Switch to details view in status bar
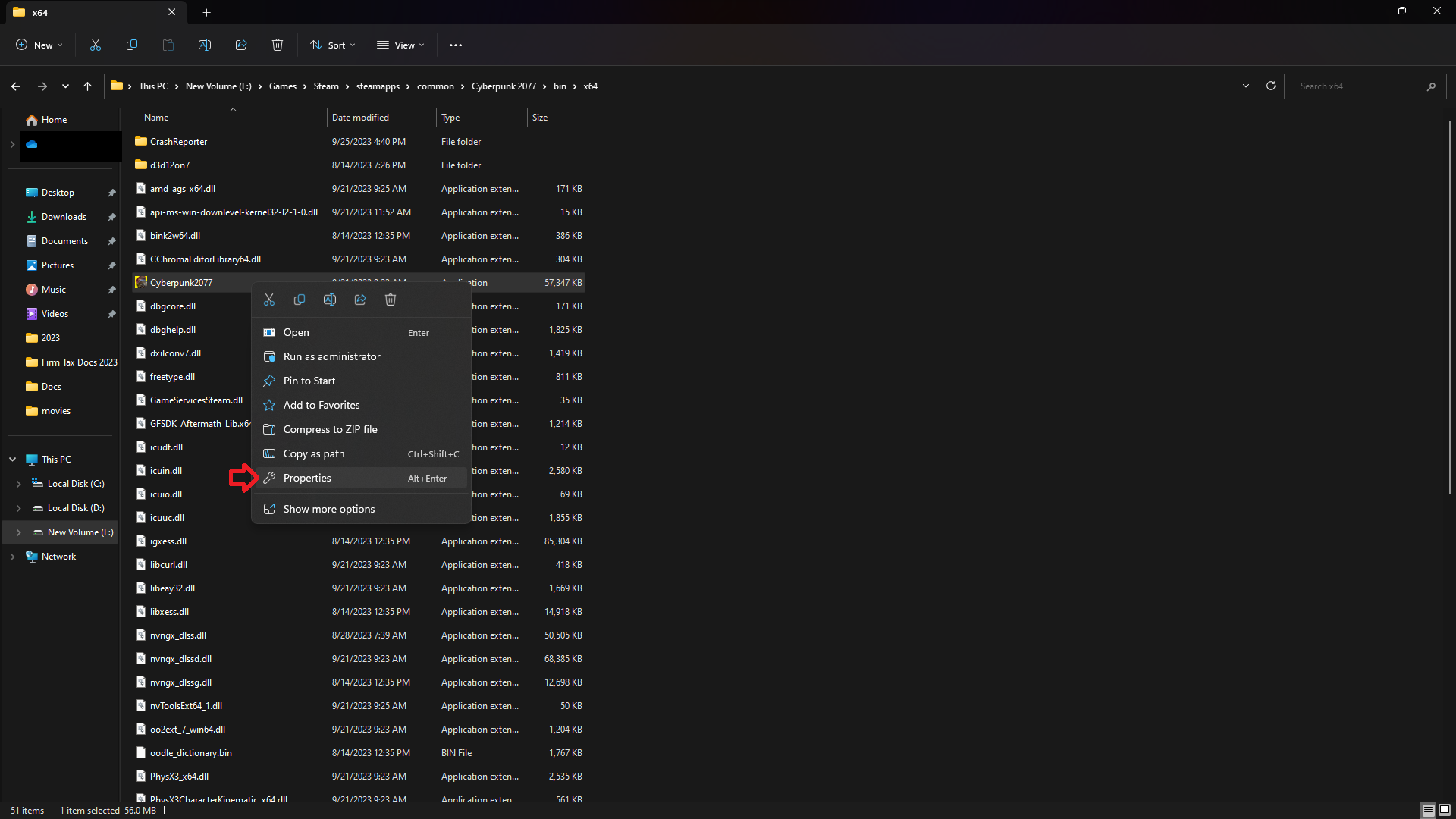The width and height of the screenshot is (1456, 819). [x=1428, y=810]
